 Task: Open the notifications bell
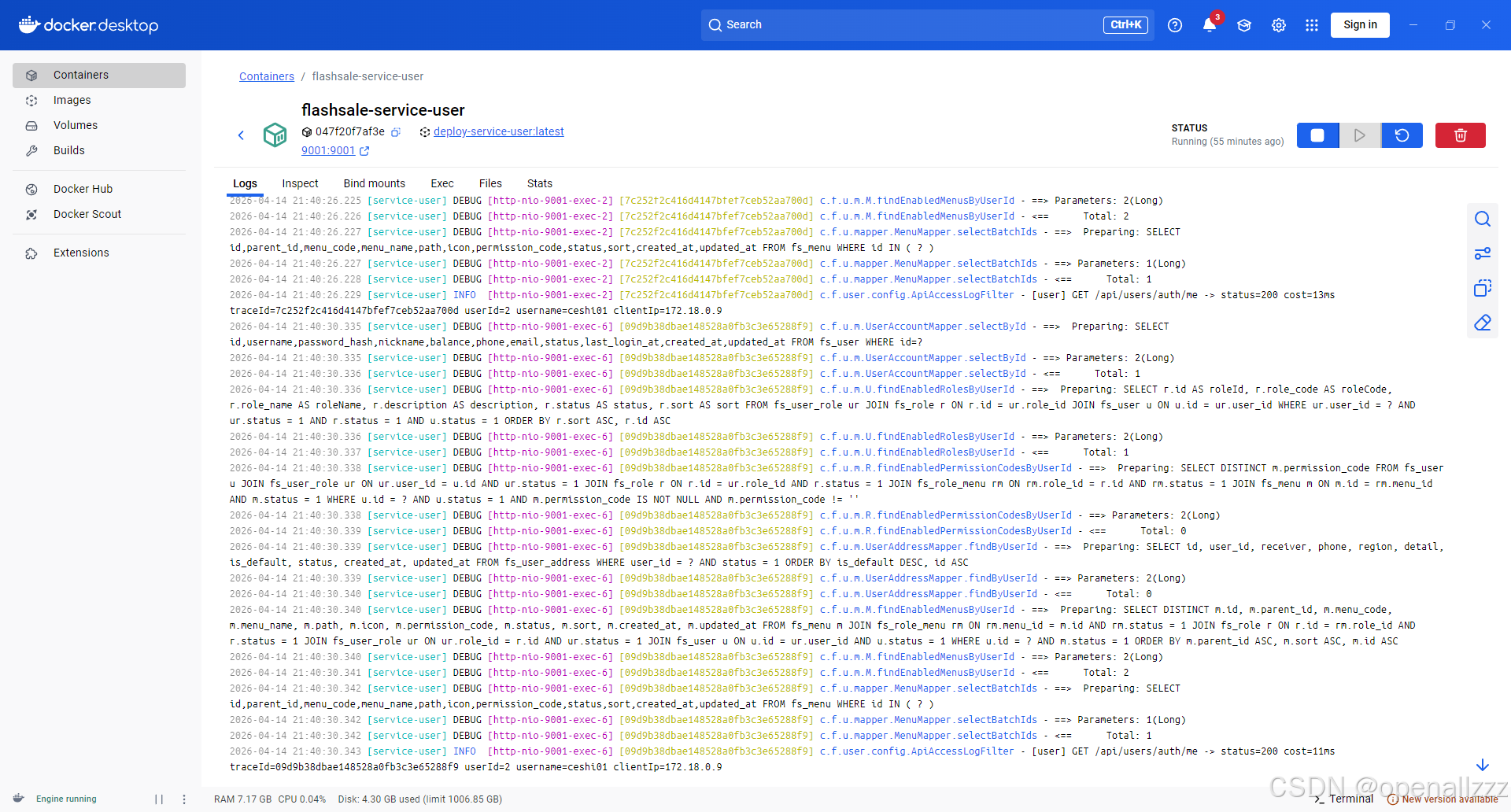(x=1210, y=25)
